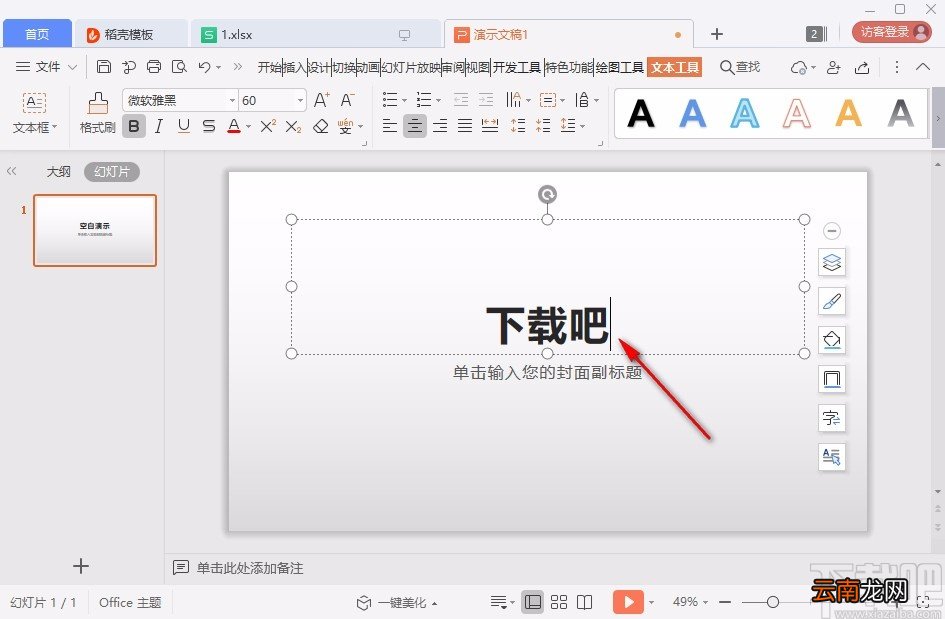Decrease paragraph indent
Screen dimensions: 945x619
pyautogui.click(x=461, y=99)
